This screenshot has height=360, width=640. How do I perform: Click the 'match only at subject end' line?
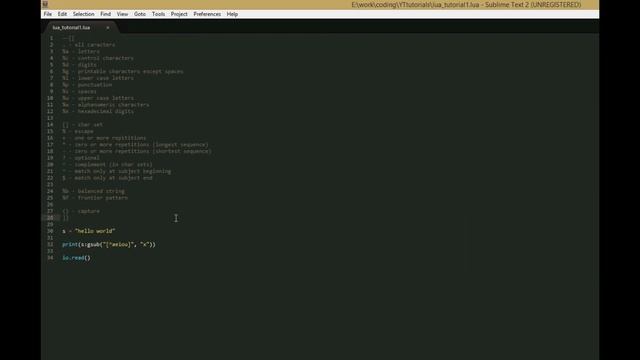(x=107, y=178)
